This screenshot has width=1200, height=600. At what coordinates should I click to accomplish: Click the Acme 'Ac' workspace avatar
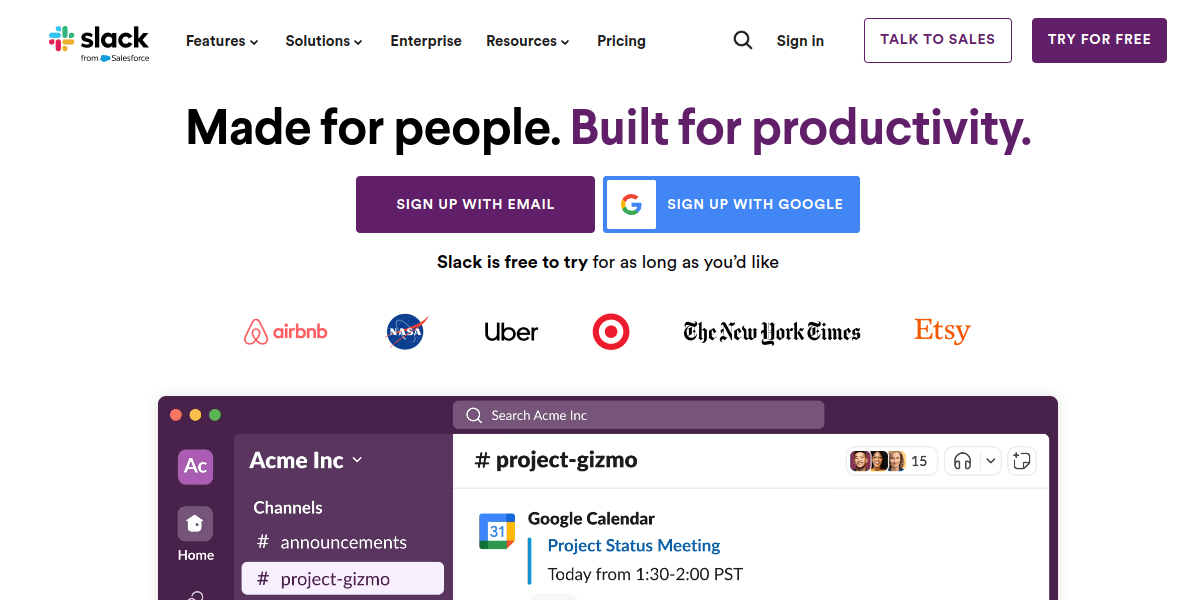pos(195,466)
